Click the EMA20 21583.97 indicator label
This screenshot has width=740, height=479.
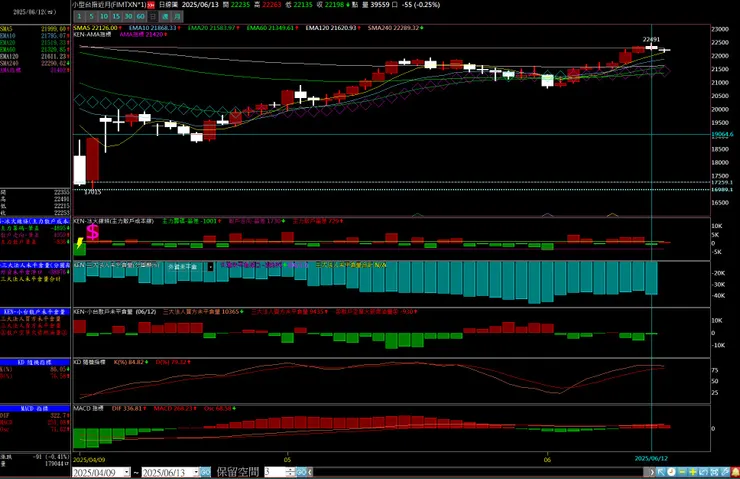pyautogui.click(x=213, y=28)
